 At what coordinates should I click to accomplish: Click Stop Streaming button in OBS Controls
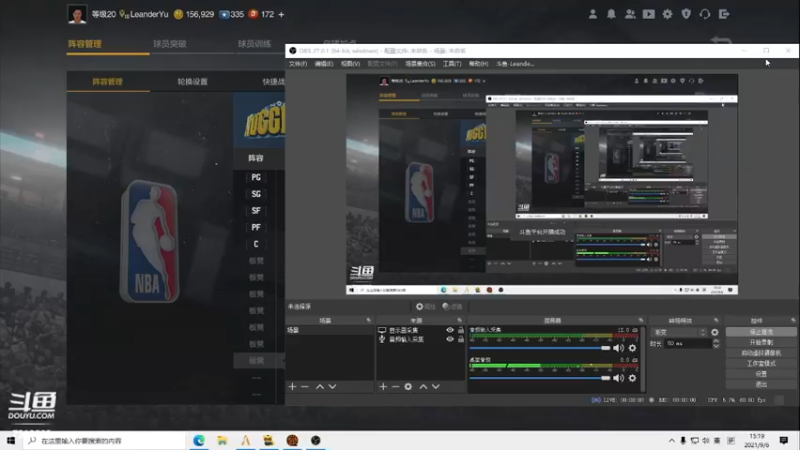pyautogui.click(x=761, y=332)
